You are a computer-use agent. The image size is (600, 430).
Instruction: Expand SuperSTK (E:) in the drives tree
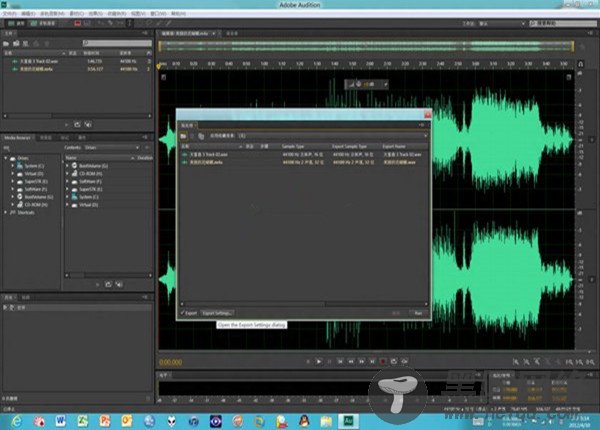coord(12,181)
